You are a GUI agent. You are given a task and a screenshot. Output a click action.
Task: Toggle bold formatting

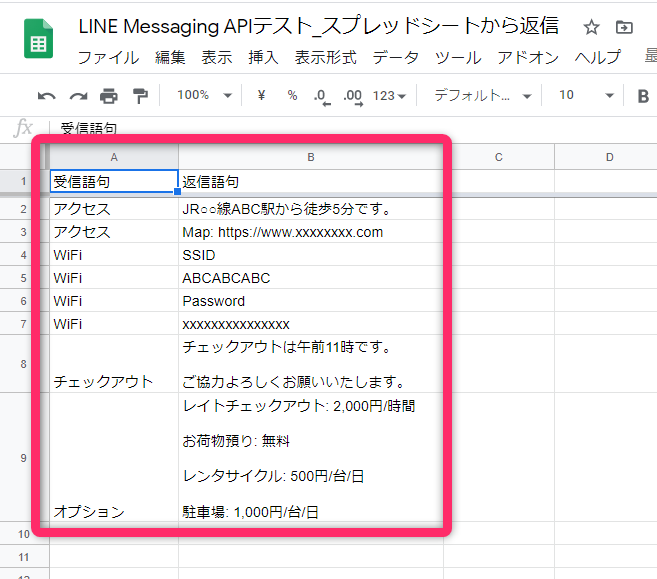(643, 96)
